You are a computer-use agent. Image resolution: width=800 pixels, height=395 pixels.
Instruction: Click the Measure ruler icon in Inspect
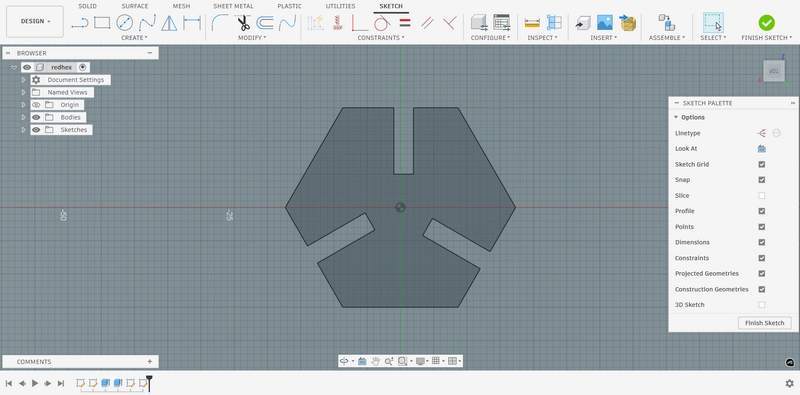pyautogui.click(x=532, y=23)
